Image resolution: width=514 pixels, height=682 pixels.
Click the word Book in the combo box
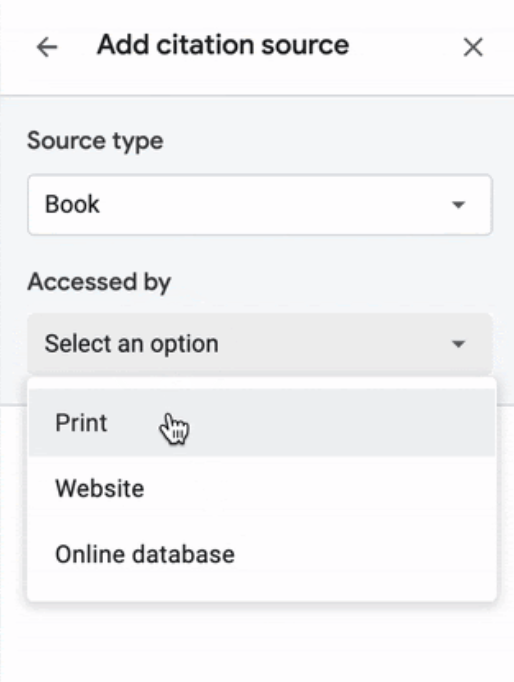pos(72,204)
